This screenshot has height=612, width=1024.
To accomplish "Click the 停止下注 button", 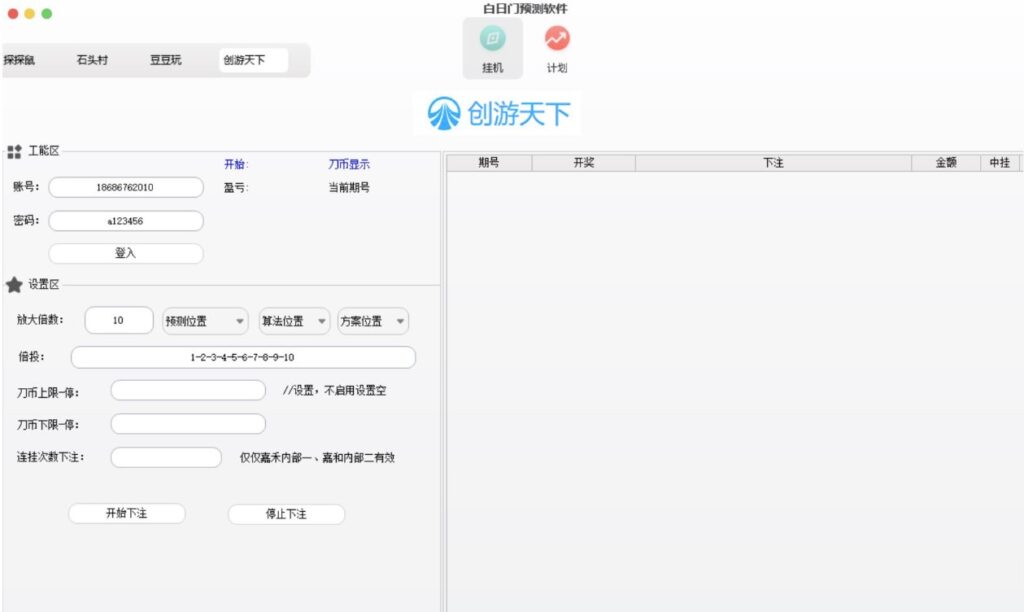I will click(288, 514).
